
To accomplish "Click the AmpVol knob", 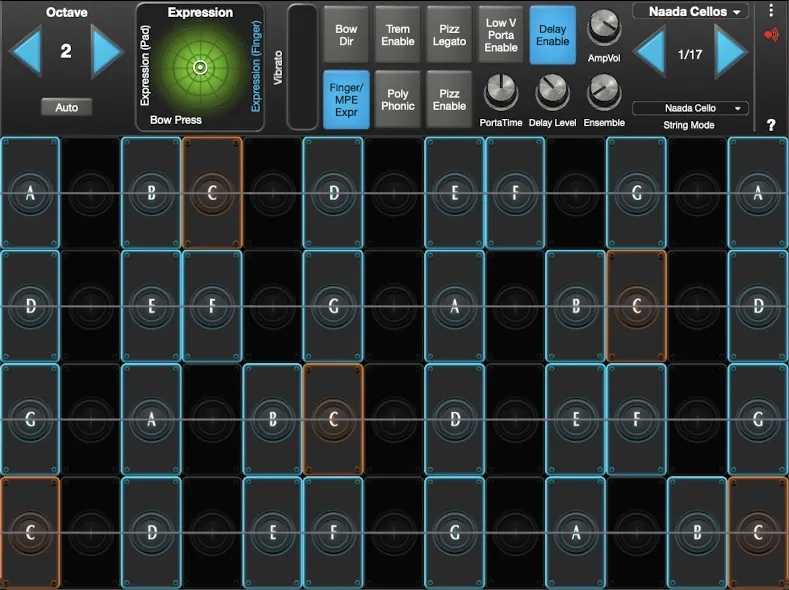I will tap(604, 26).
